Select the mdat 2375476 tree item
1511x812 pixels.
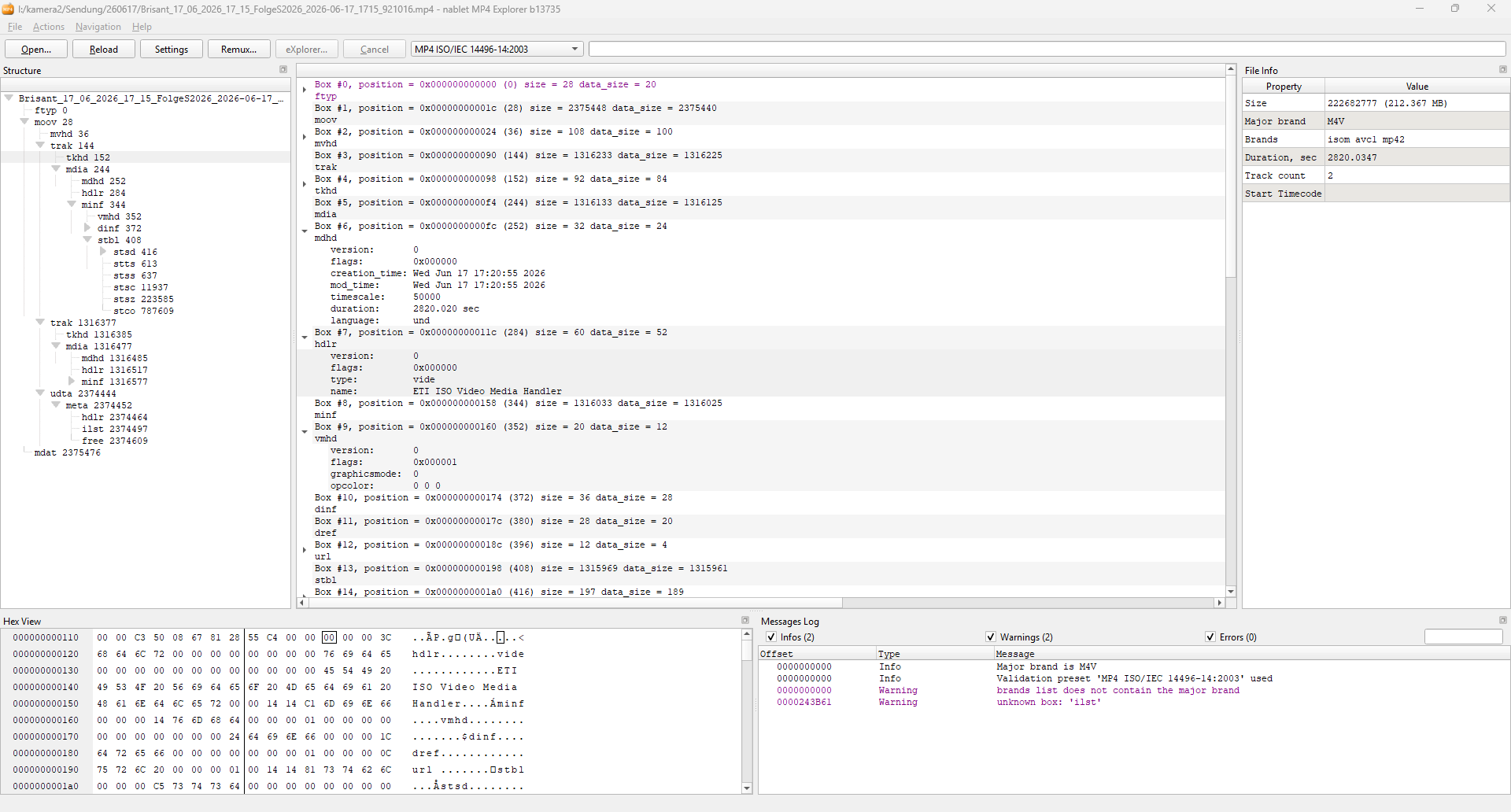(x=67, y=452)
